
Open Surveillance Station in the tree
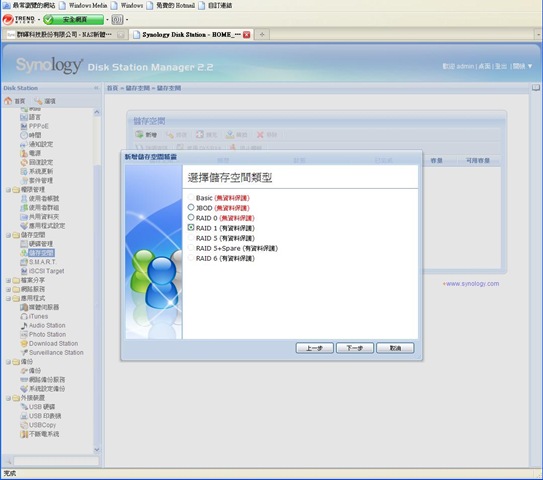click(52, 352)
